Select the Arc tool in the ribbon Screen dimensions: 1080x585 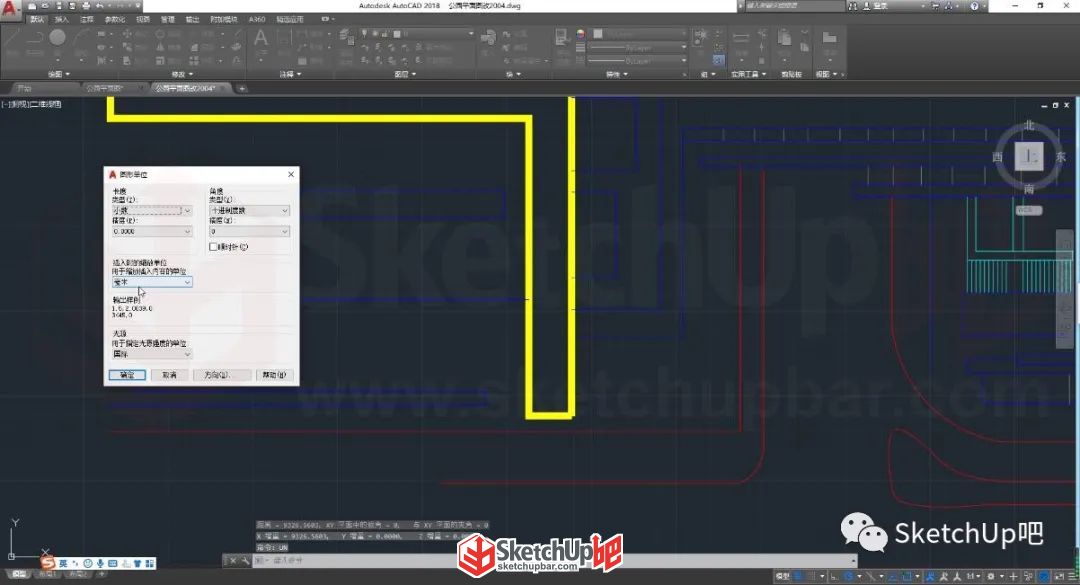coord(81,39)
